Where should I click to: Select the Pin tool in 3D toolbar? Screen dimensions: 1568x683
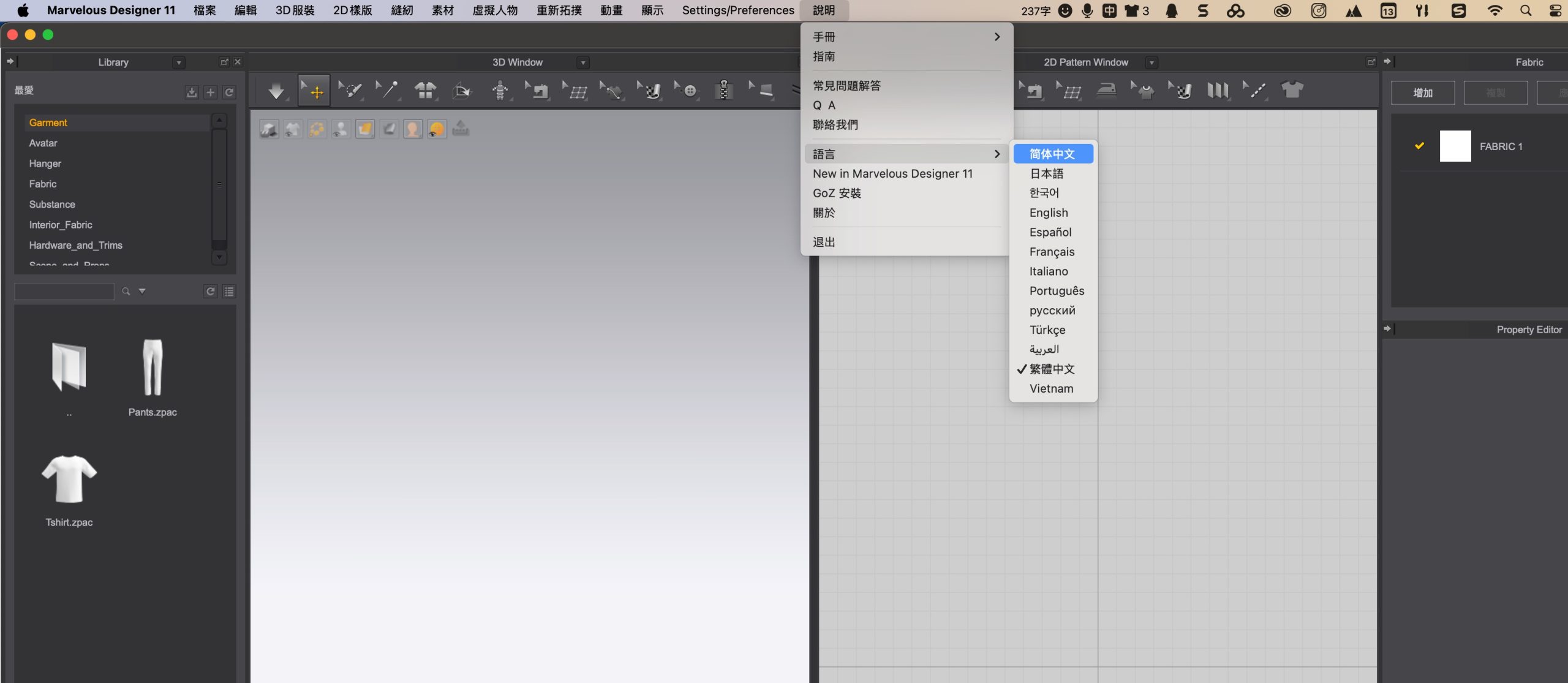387,91
